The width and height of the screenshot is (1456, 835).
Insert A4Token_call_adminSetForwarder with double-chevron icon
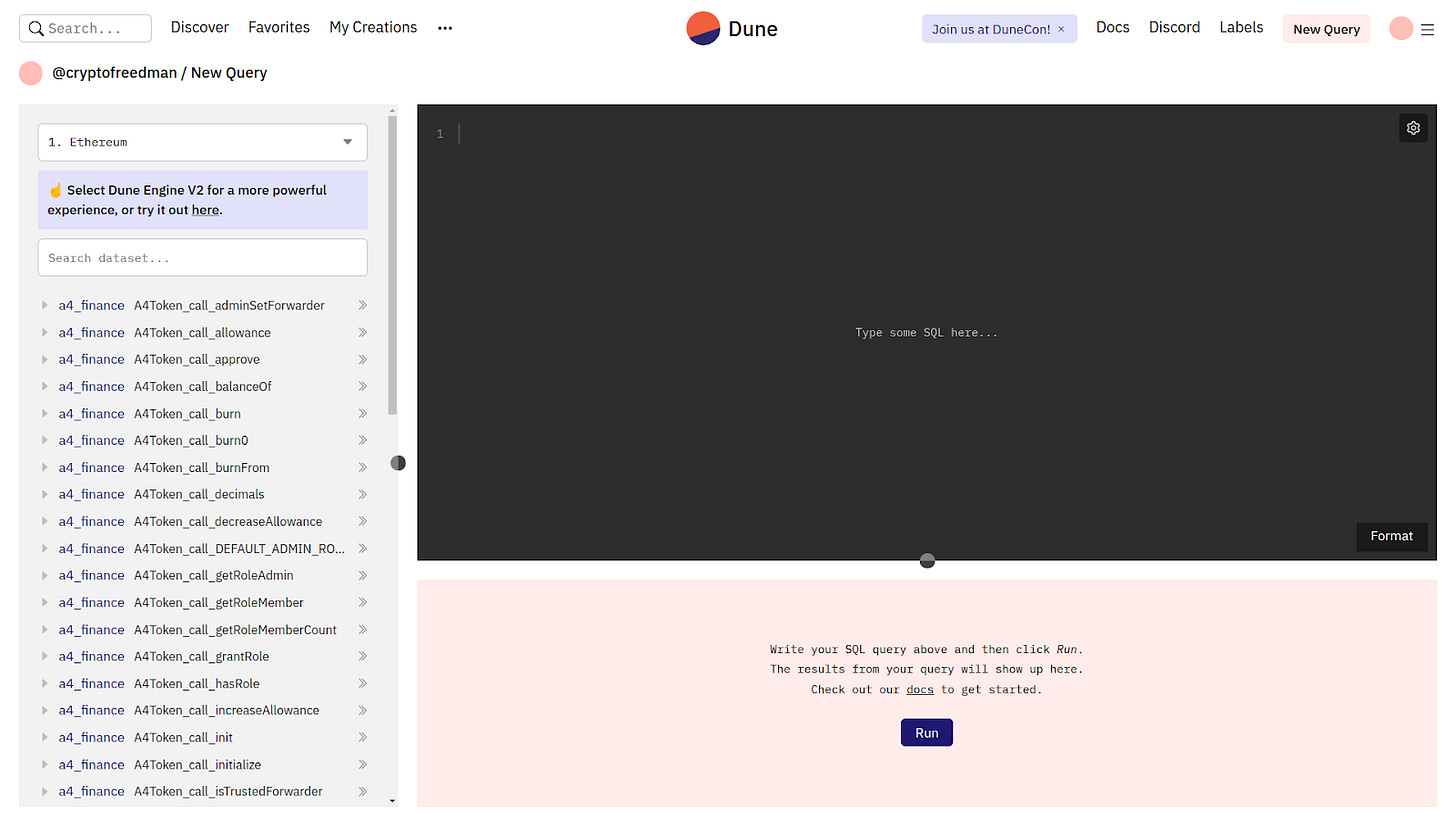[362, 305]
